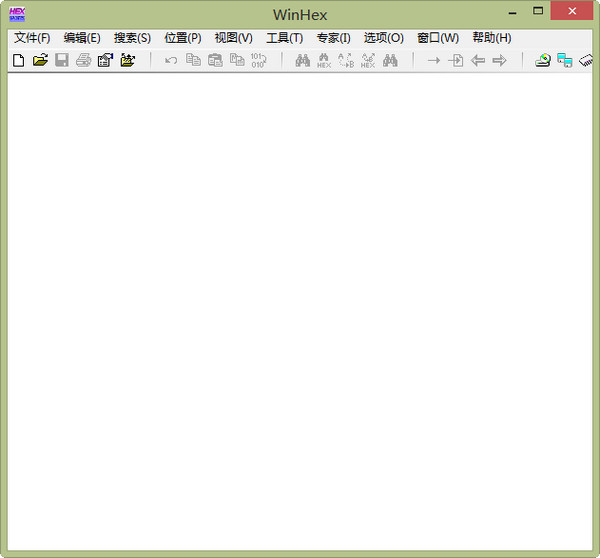
Task: Click the replace HEX values icon
Action: coord(368,60)
